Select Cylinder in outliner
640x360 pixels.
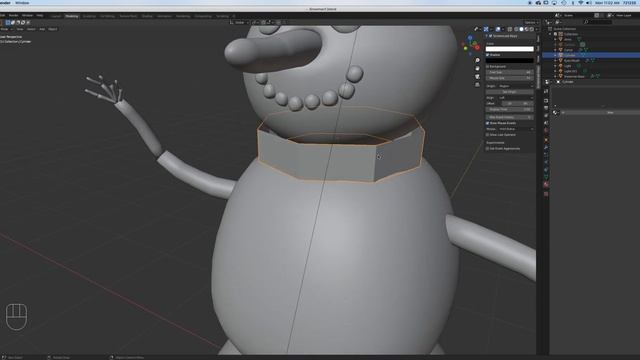570,55
